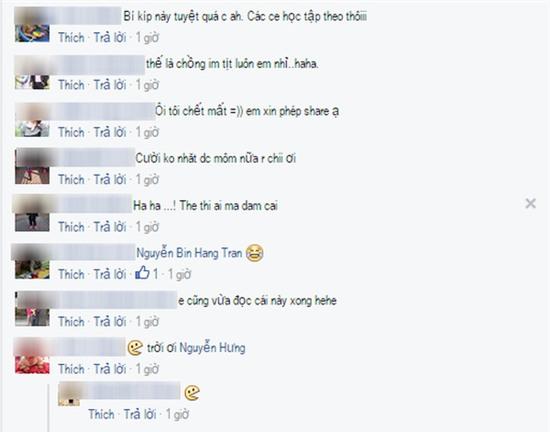The image size is (550, 432).
Task: Click Thích under the nested emoji reply
Action: point(101,414)
